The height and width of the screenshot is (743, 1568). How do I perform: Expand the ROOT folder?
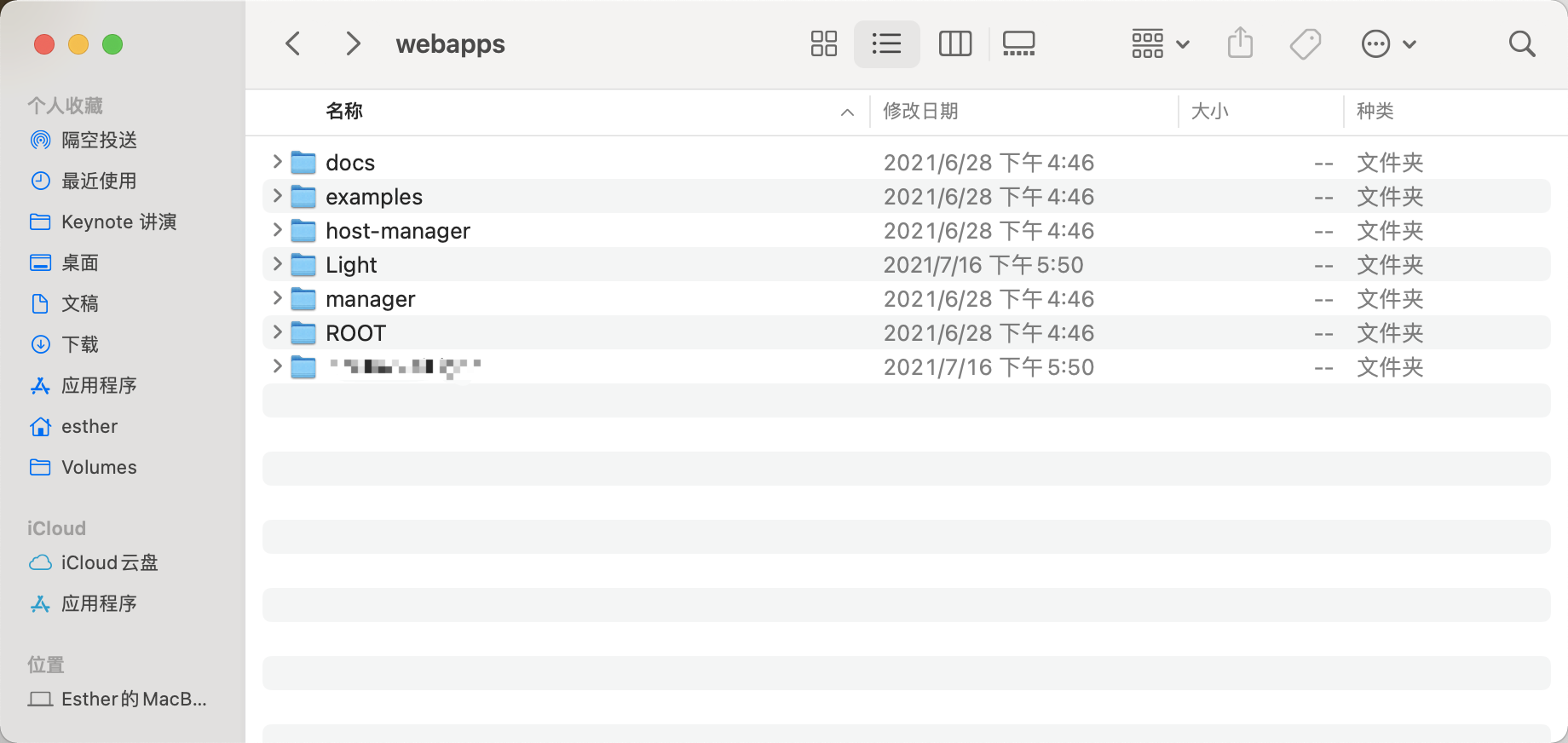(x=277, y=331)
